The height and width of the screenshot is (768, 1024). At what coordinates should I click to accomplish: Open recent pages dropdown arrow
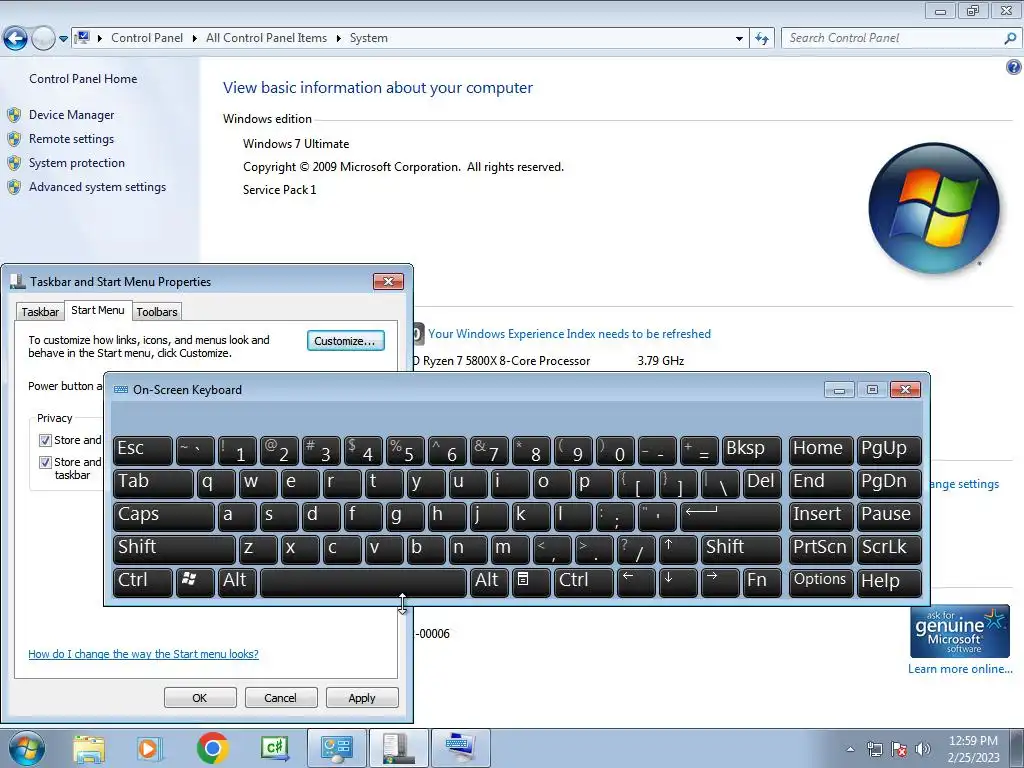(x=63, y=39)
